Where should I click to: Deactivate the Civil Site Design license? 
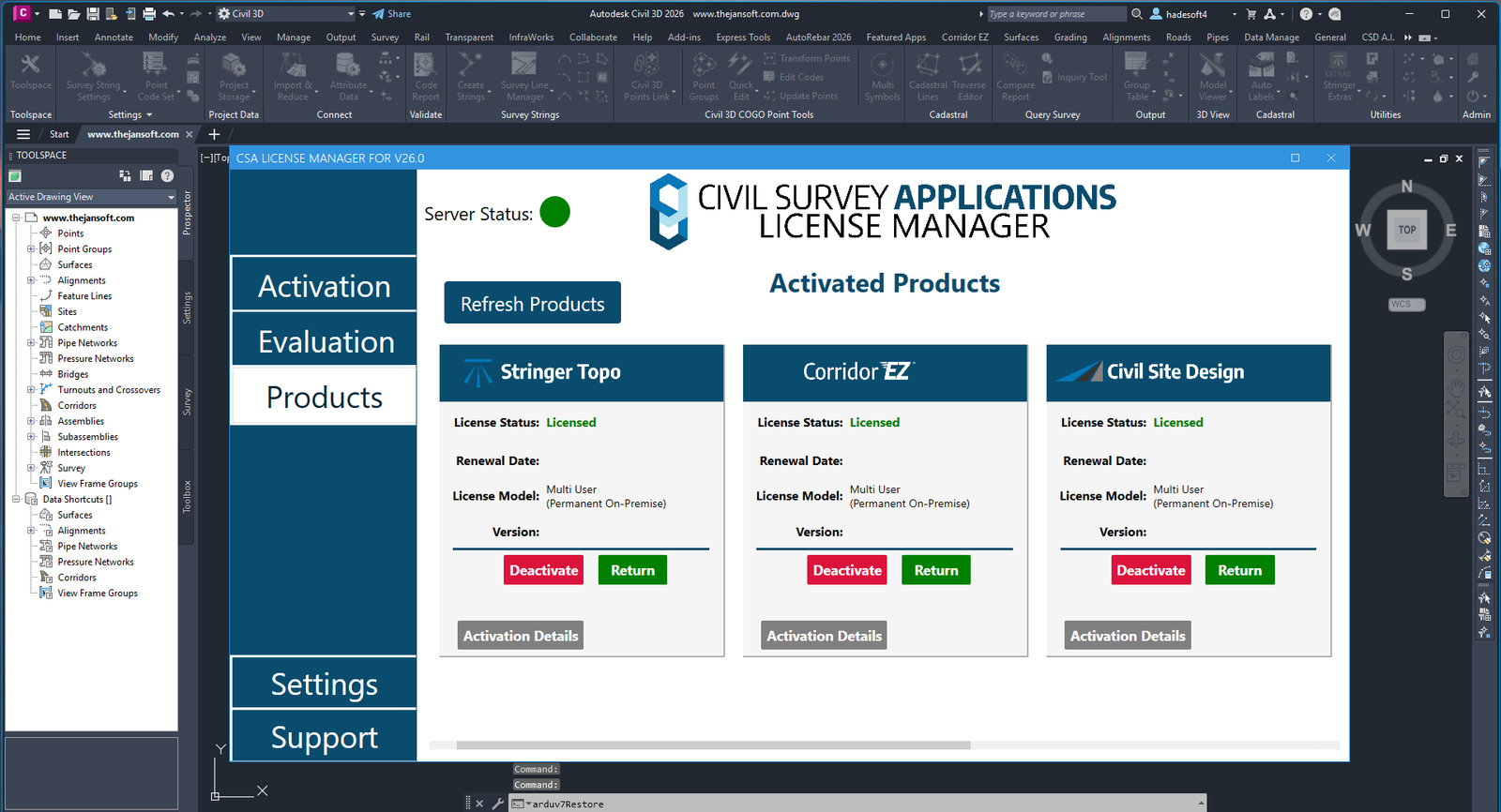click(1151, 570)
